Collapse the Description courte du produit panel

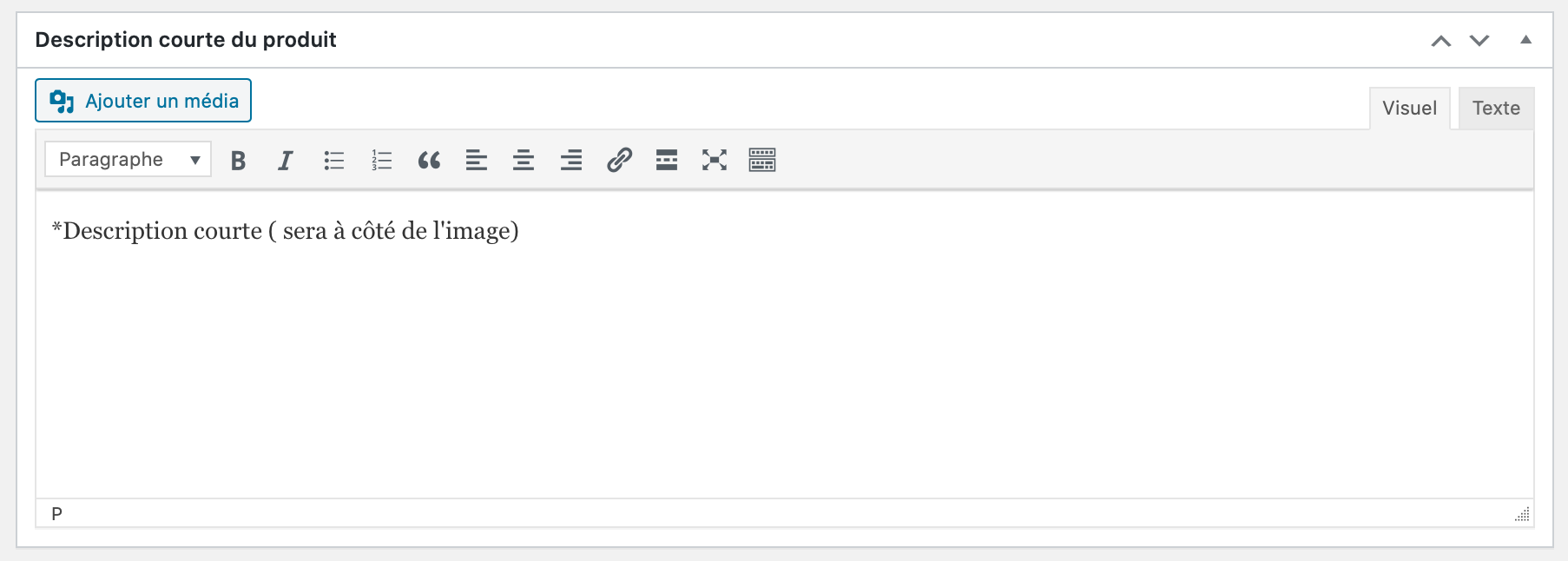(1525, 40)
